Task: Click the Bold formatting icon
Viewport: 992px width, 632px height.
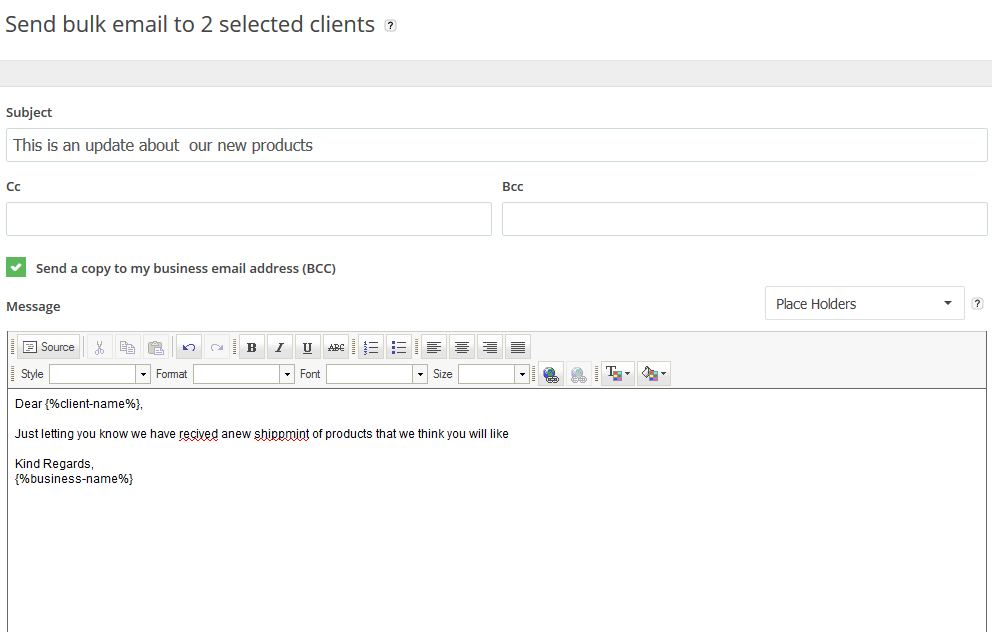Action: point(252,347)
